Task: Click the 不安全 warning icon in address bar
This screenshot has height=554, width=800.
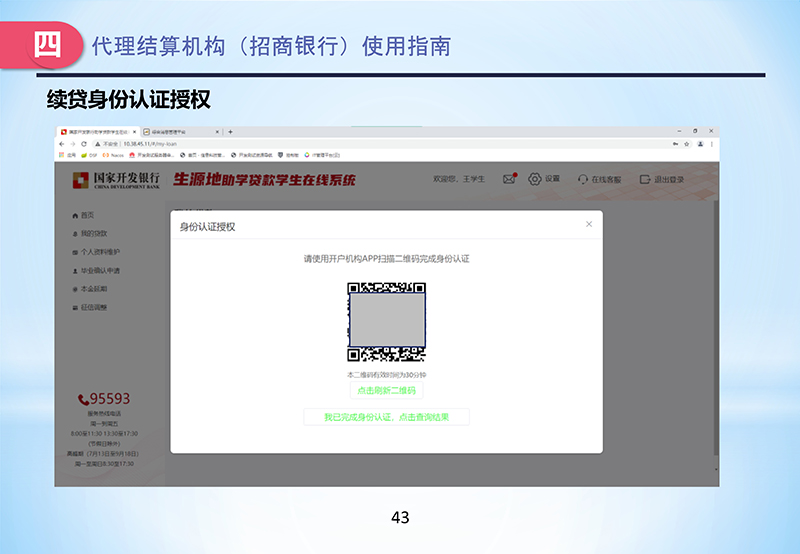Action: point(97,144)
